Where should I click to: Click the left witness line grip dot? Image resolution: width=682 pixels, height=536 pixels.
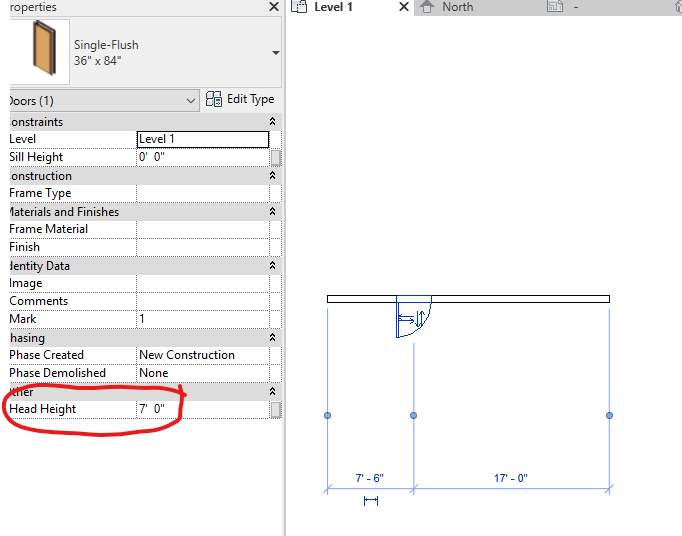328,415
